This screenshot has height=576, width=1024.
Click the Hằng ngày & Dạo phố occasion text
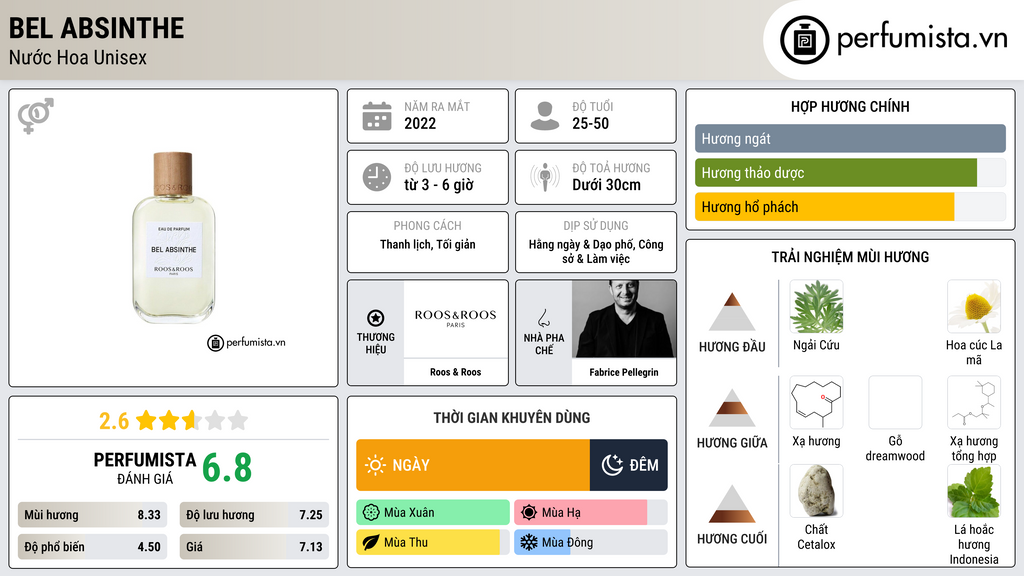[x=596, y=251]
